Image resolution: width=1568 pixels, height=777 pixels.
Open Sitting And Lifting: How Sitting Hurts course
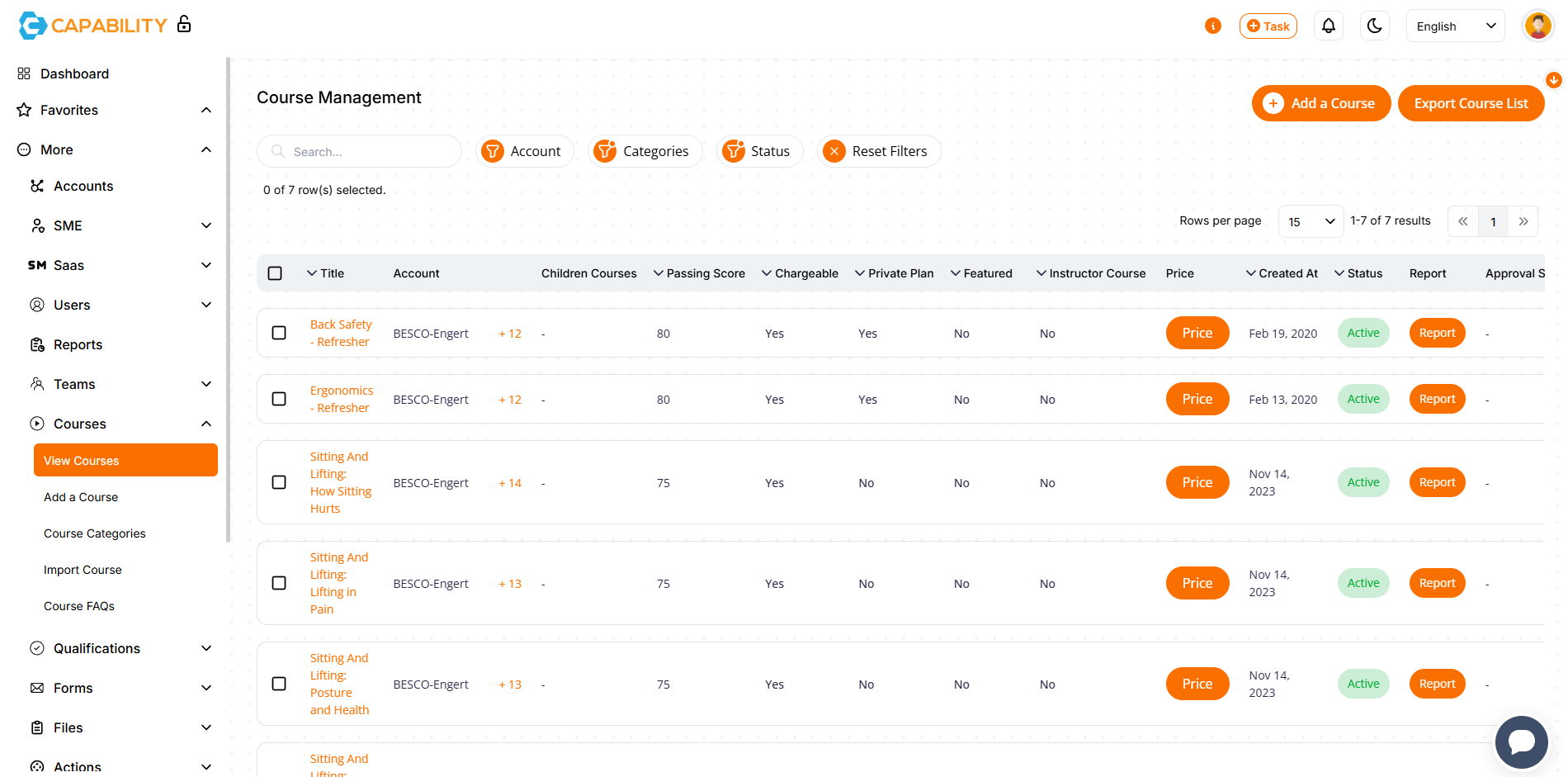click(340, 482)
